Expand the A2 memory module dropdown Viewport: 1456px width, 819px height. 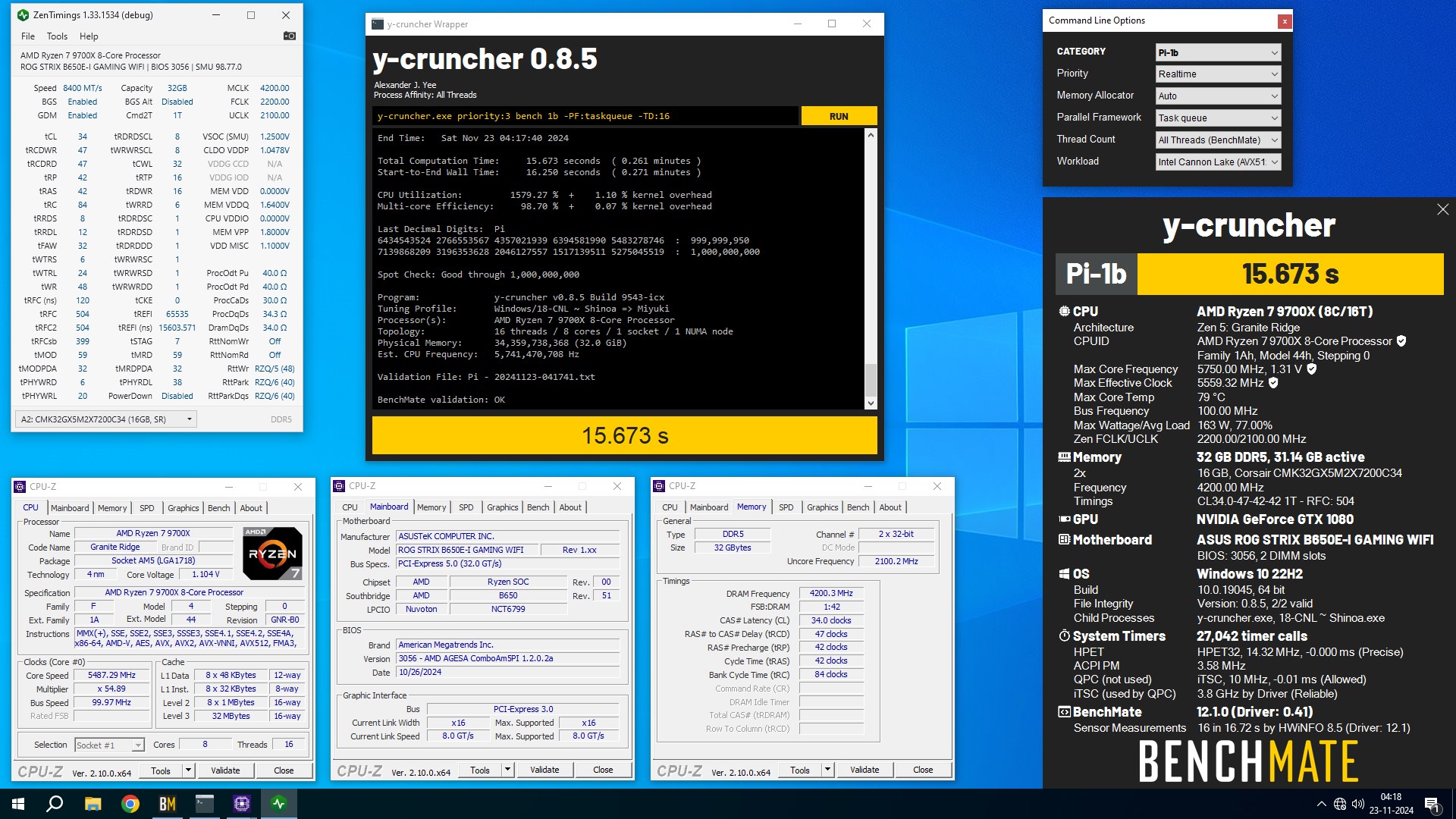pos(106,419)
